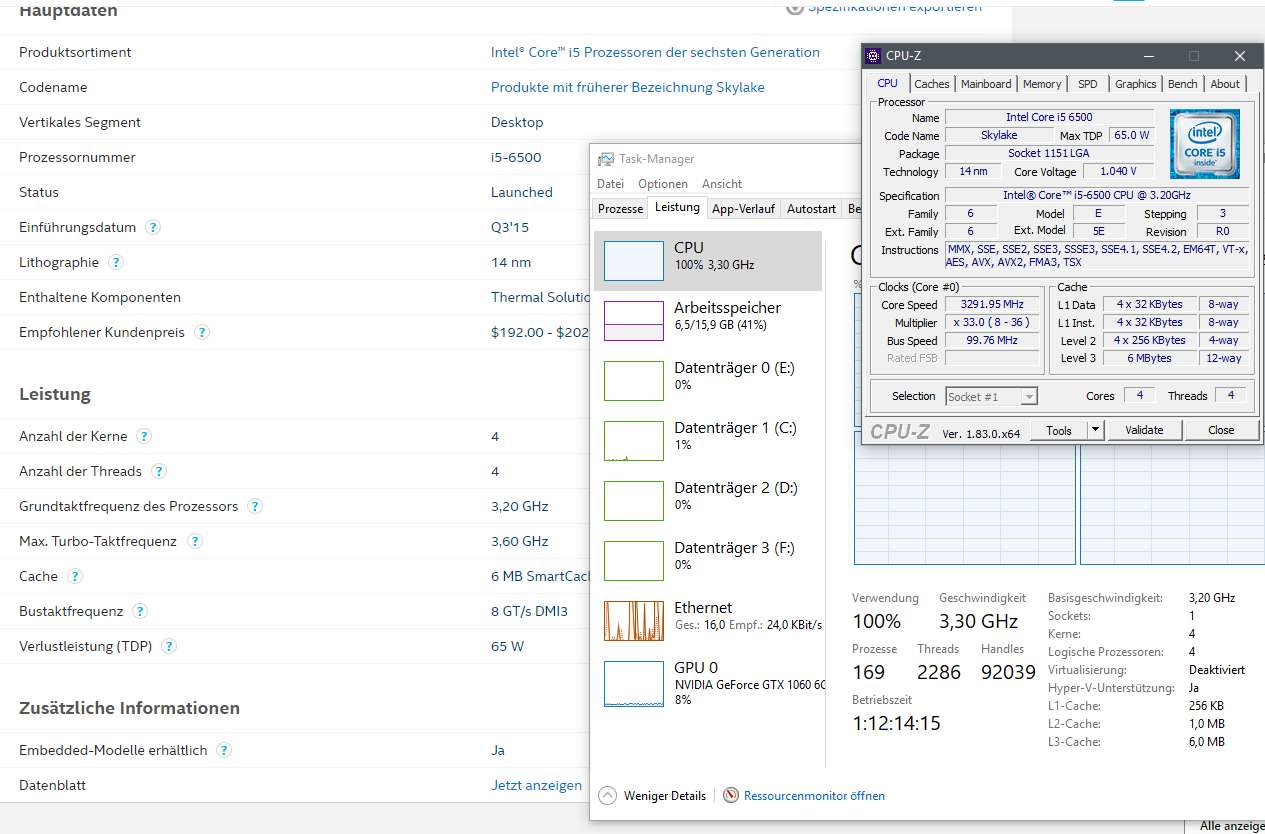Click the Weniger Details collapse arrow icon
Viewport: 1265px width, 834px height.
click(607, 796)
